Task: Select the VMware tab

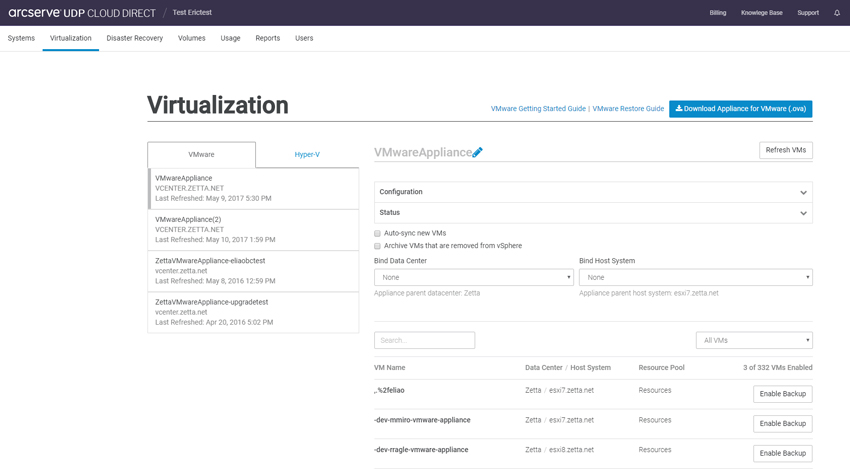Action: pyautogui.click(x=201, y=155)
